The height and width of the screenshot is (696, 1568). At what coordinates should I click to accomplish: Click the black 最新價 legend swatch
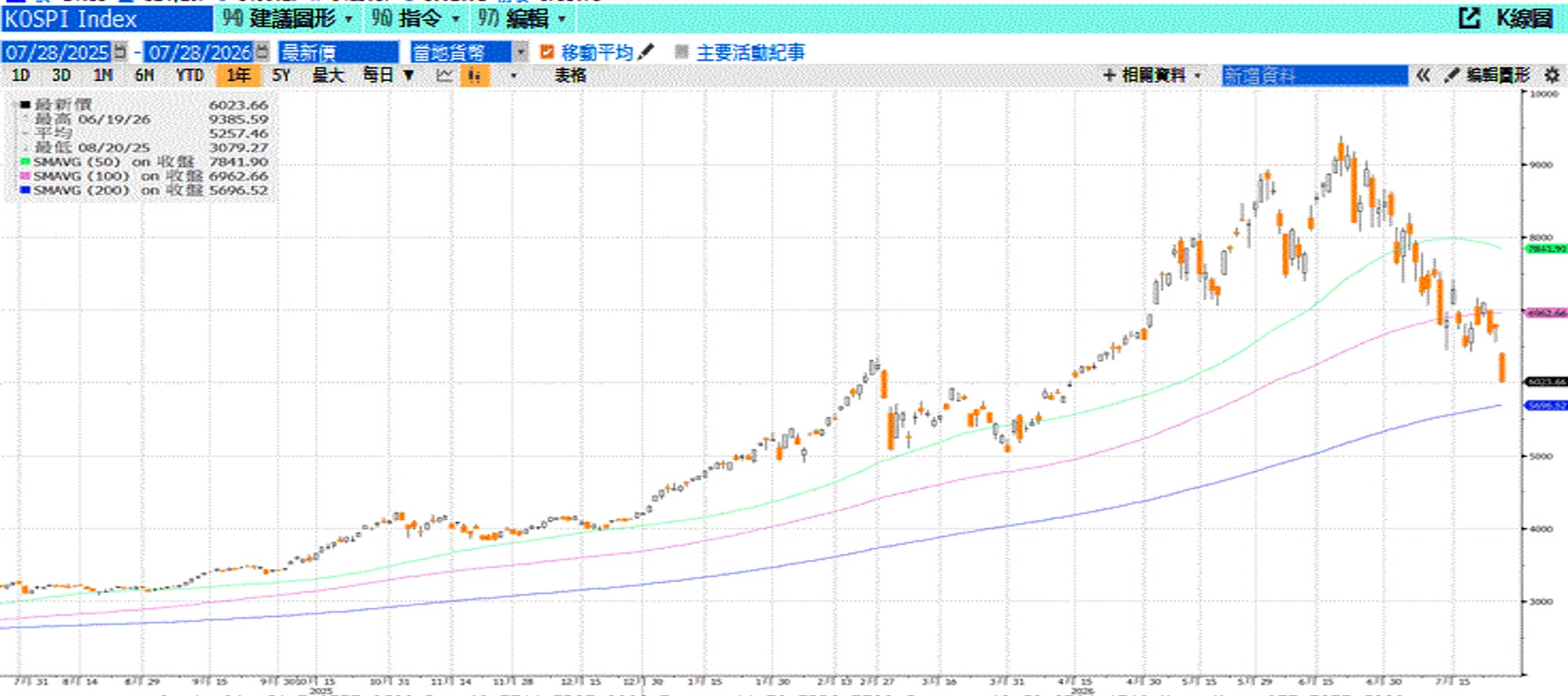click(25, 105)
